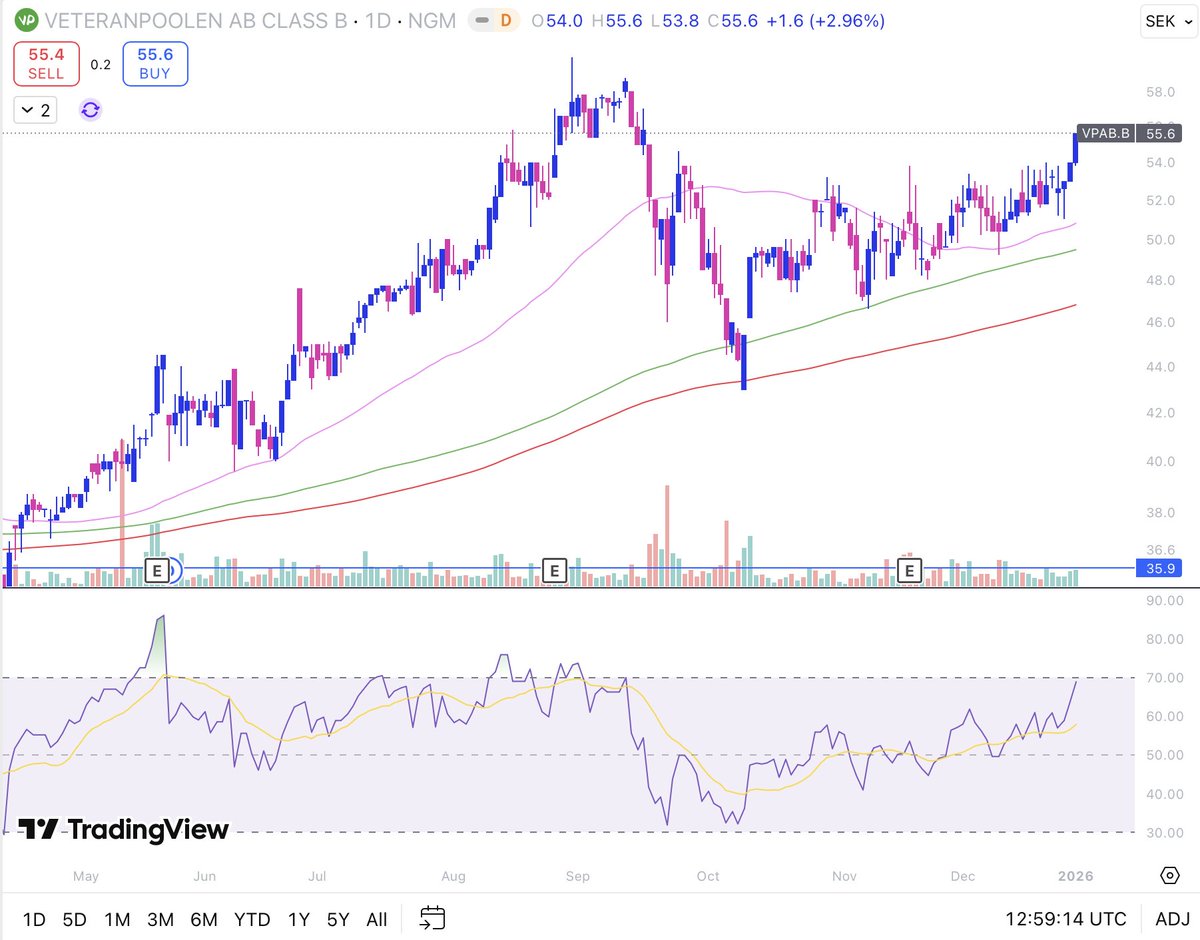The width and height of the screenshot is (1200, 940).
Task: Click the purple replay refresh icon
Action: click(x=90, y=110)
